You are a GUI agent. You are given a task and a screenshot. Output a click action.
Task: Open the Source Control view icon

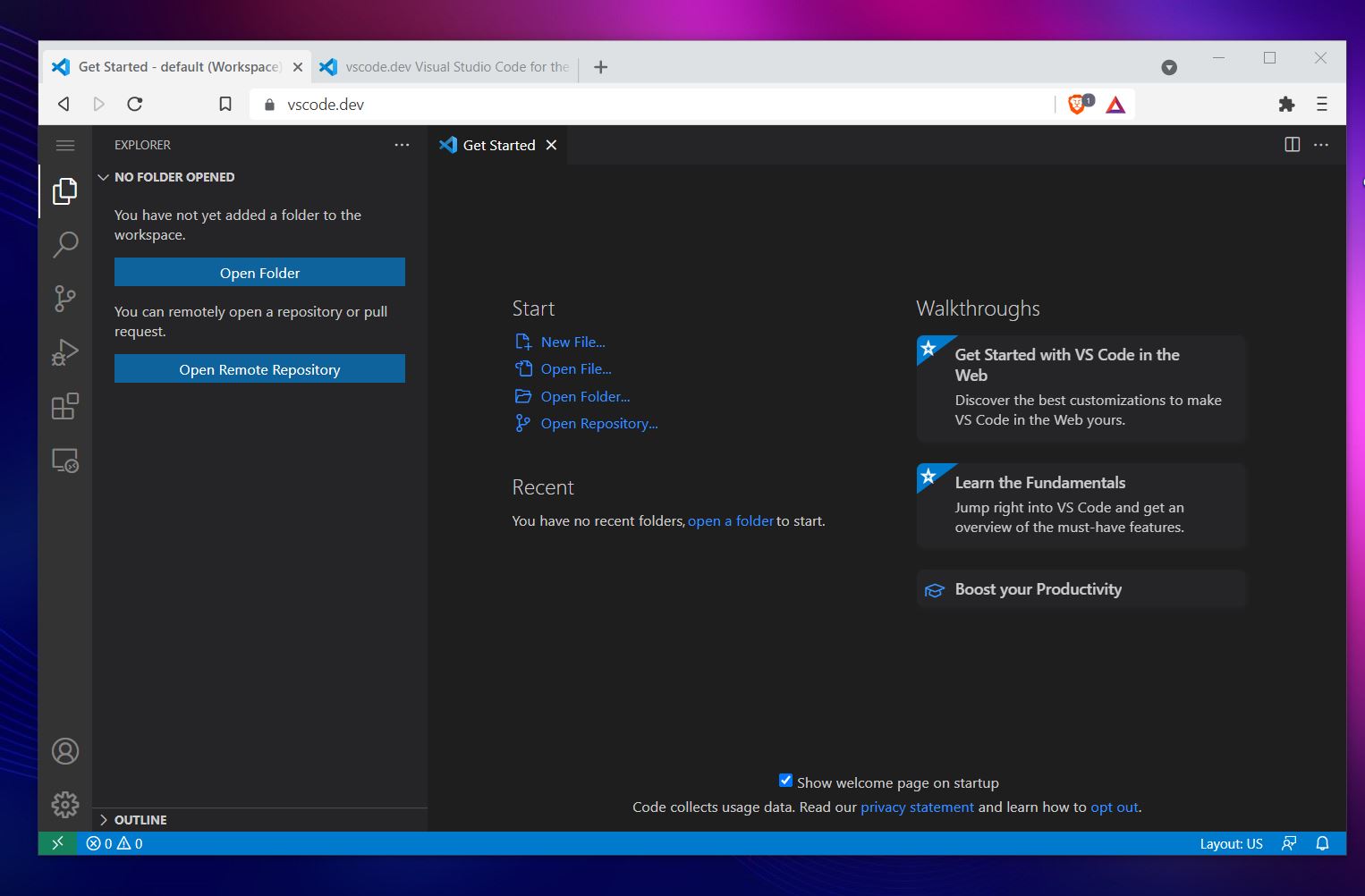[x=65, y=299]
